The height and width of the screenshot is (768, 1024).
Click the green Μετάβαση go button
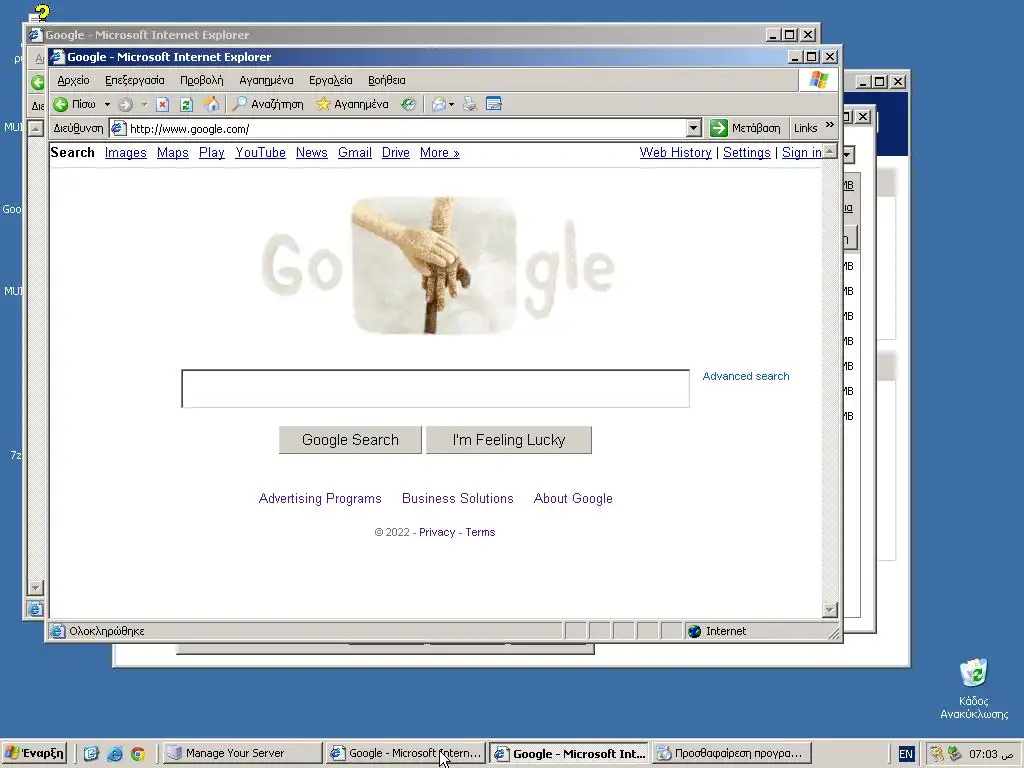[x=746, y=128]
